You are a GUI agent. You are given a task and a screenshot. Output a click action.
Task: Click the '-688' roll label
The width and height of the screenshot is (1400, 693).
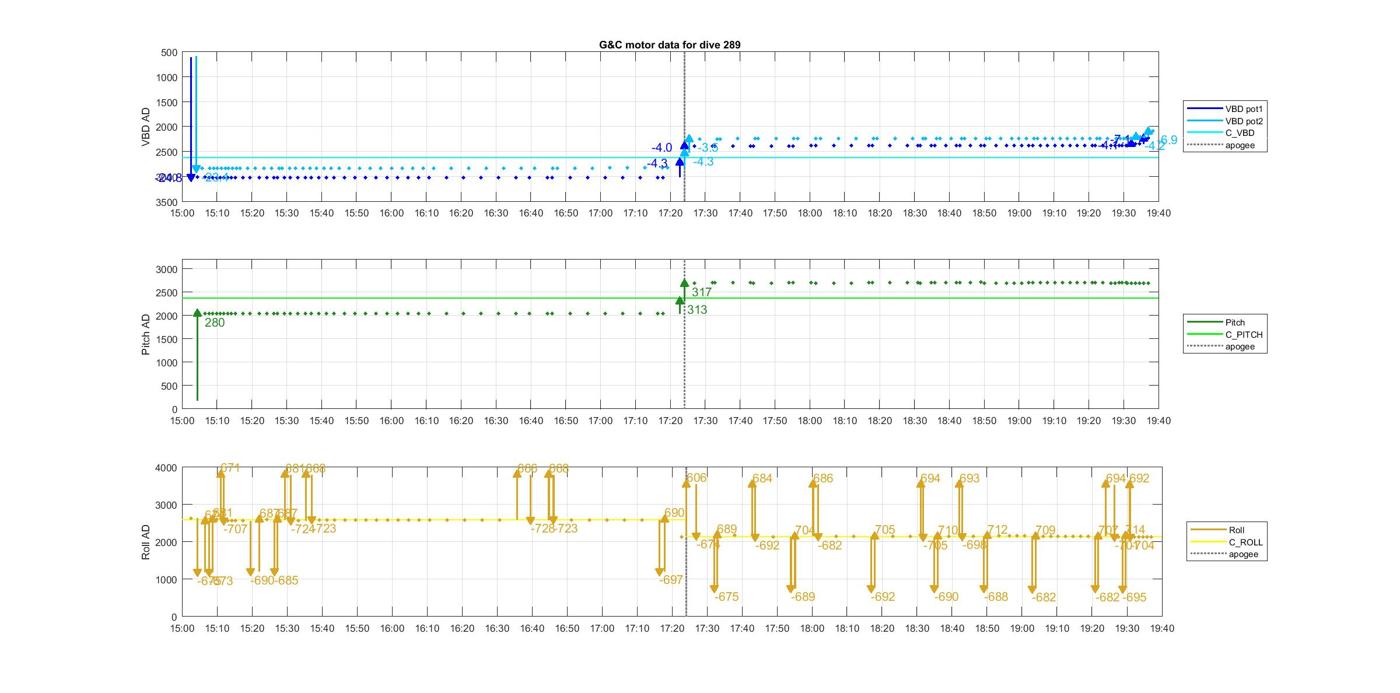[x=996, y=597]
